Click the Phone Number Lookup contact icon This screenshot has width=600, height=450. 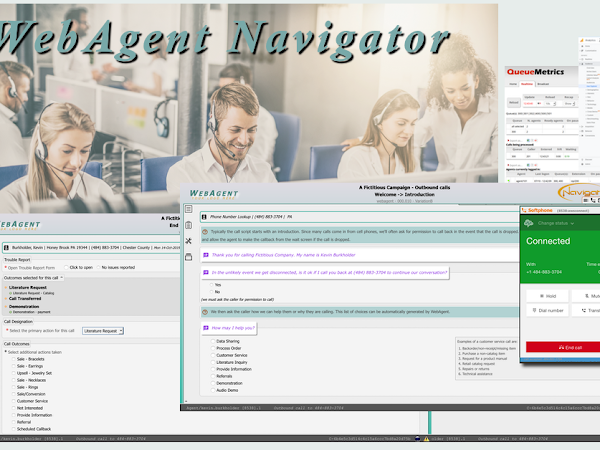click(x=204, y=217)
